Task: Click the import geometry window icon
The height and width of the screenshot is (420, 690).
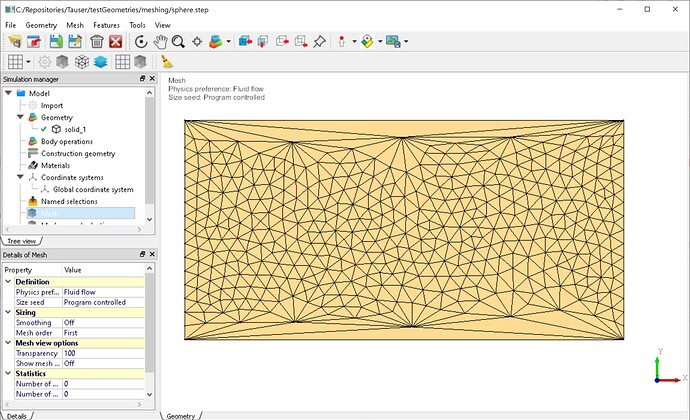Action: coord(34,42)
